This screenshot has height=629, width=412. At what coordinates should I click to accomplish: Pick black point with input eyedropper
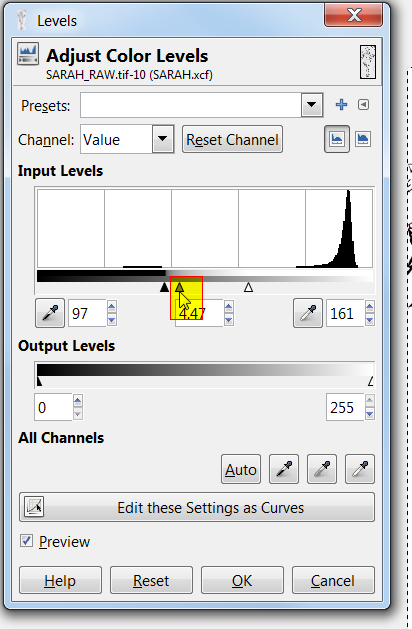pos(50,313)
